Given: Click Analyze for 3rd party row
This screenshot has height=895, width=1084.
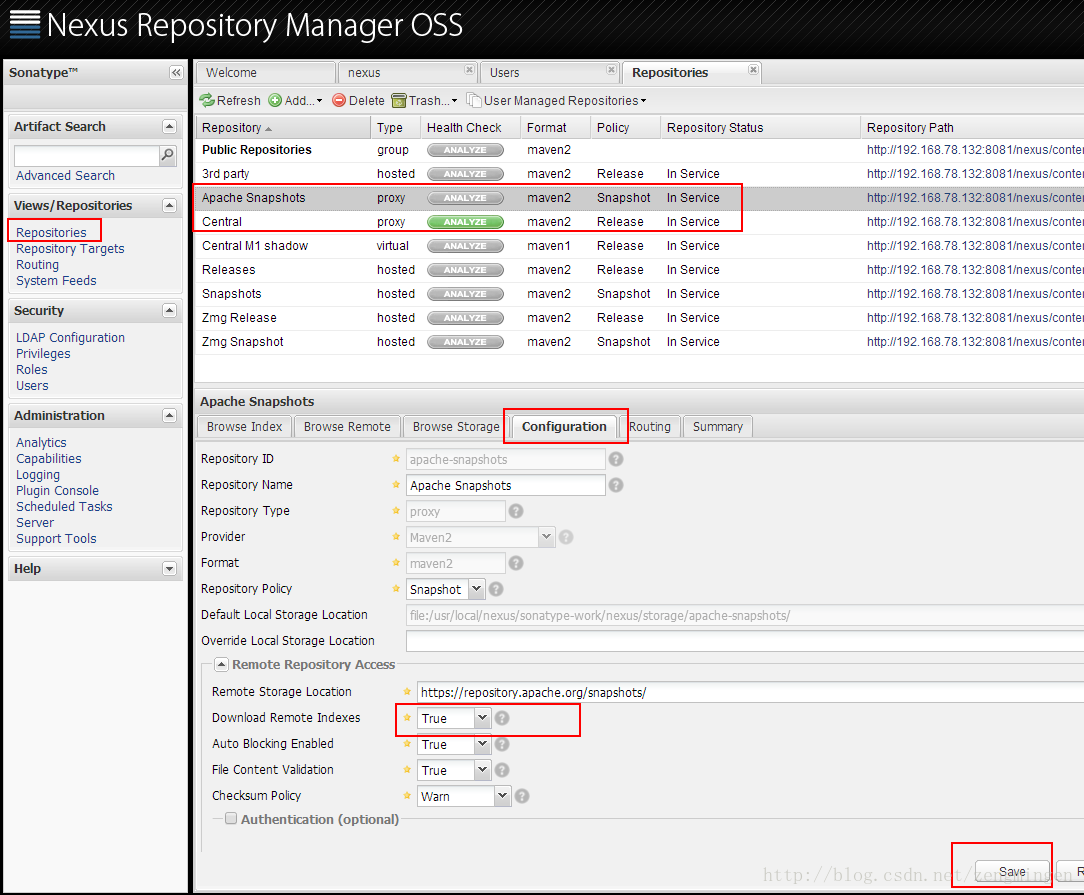Looking at the screenshot, I should 465,174.
